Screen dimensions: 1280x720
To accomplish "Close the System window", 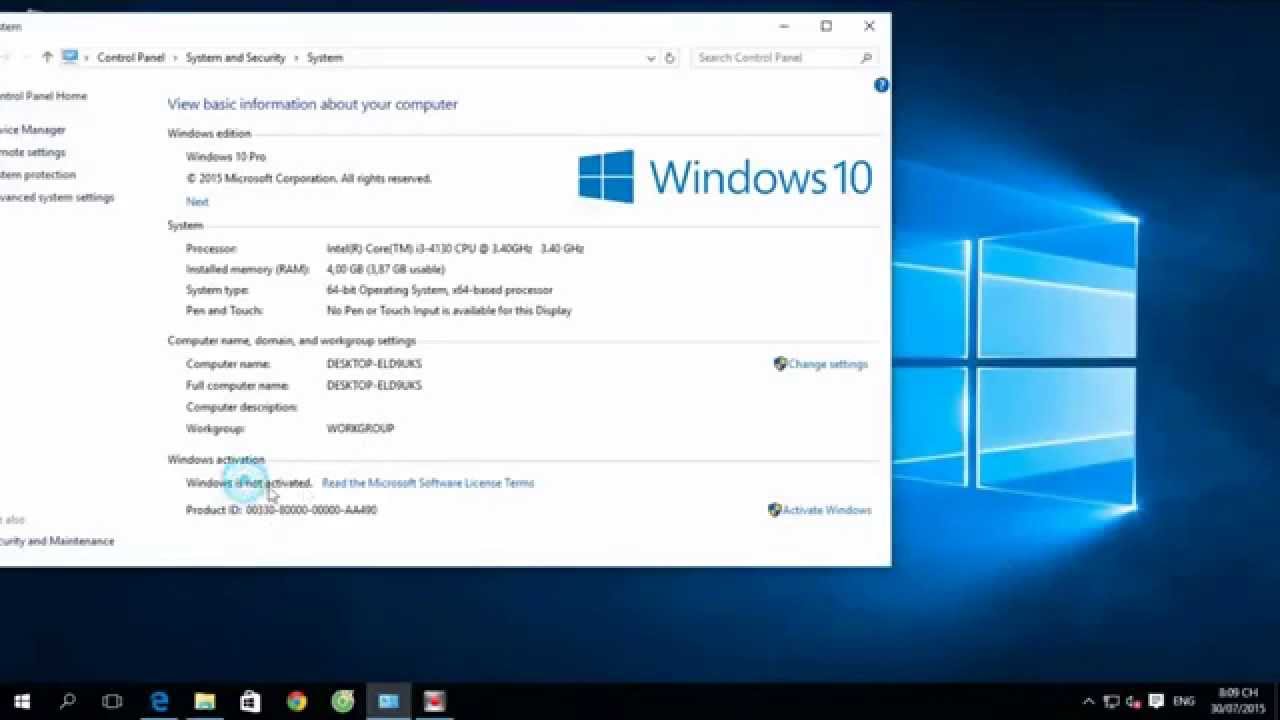I will 869,26.
